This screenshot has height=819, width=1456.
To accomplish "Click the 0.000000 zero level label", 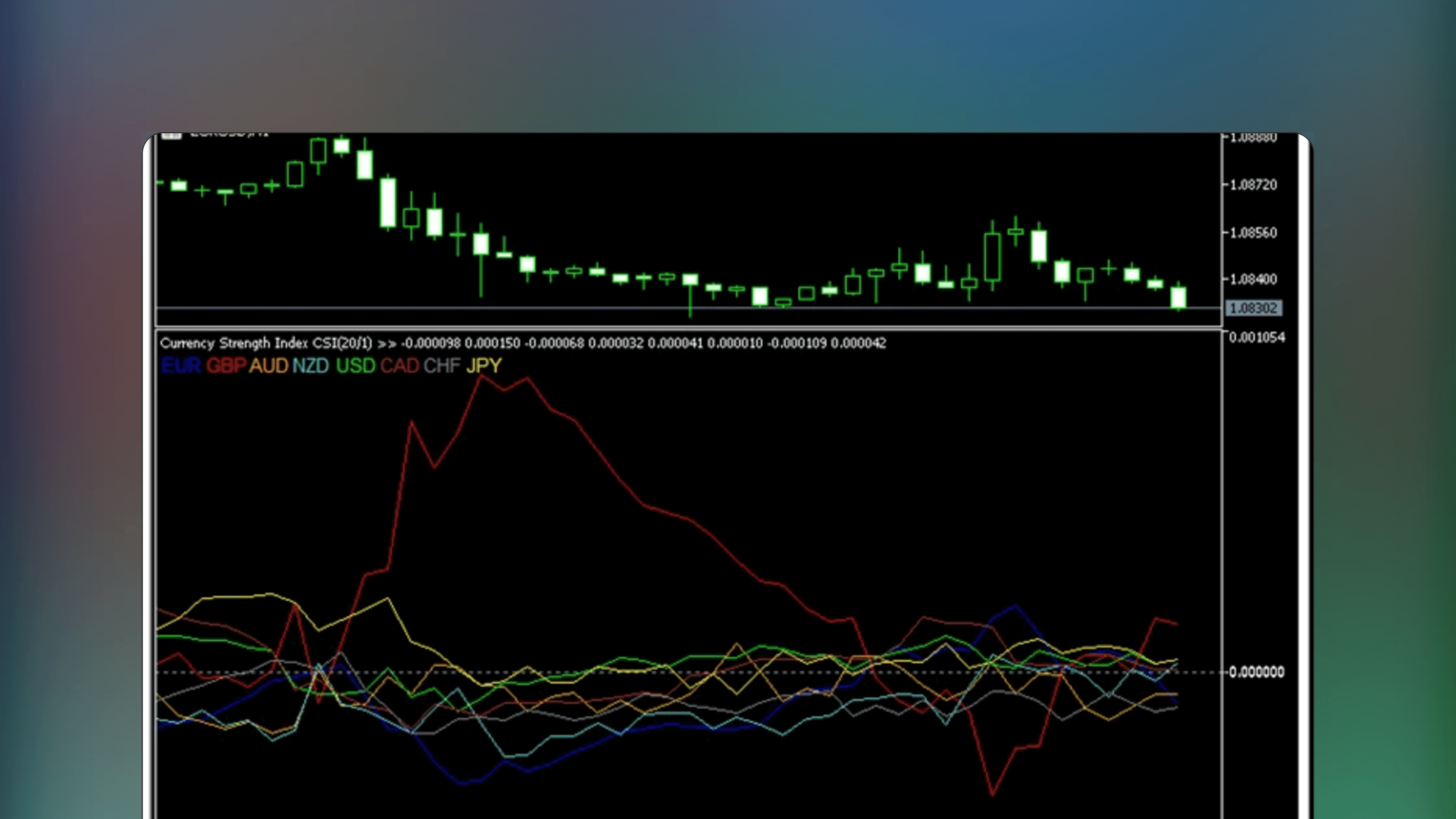I will [1256, 672].
